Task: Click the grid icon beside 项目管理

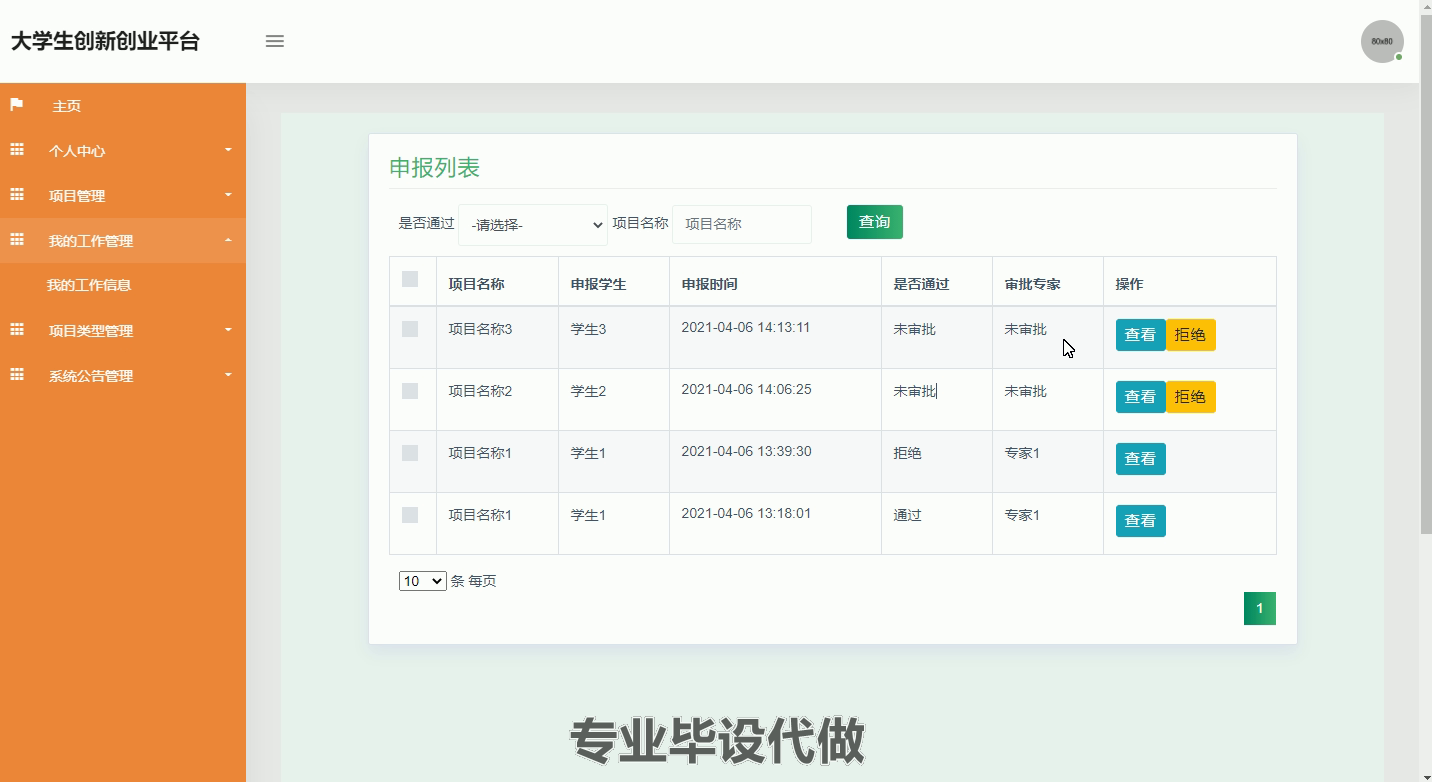Action: pos(16,195)
